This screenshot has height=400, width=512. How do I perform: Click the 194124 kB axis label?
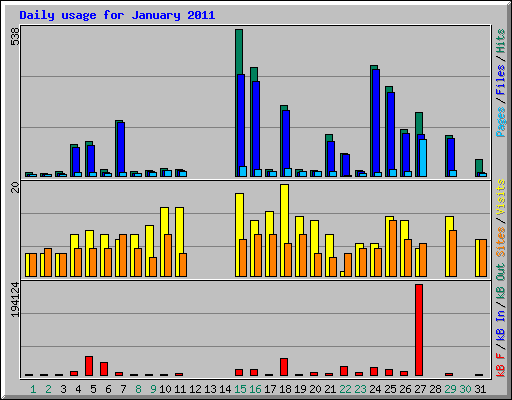(15, 300)
